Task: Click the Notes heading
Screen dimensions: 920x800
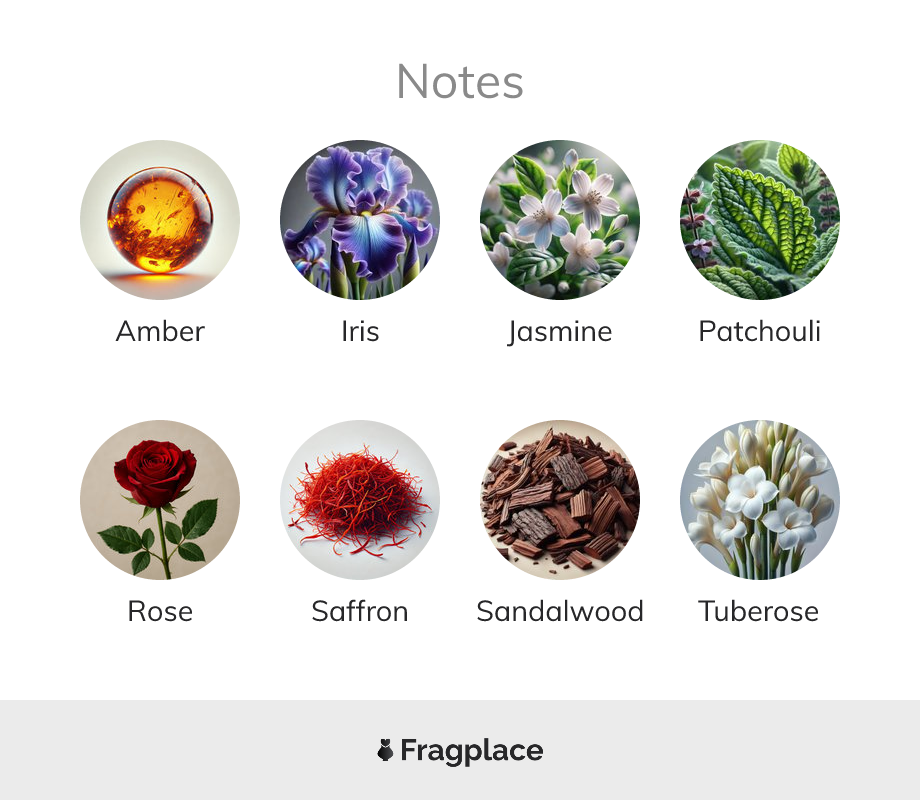Action: pos(460,82)
